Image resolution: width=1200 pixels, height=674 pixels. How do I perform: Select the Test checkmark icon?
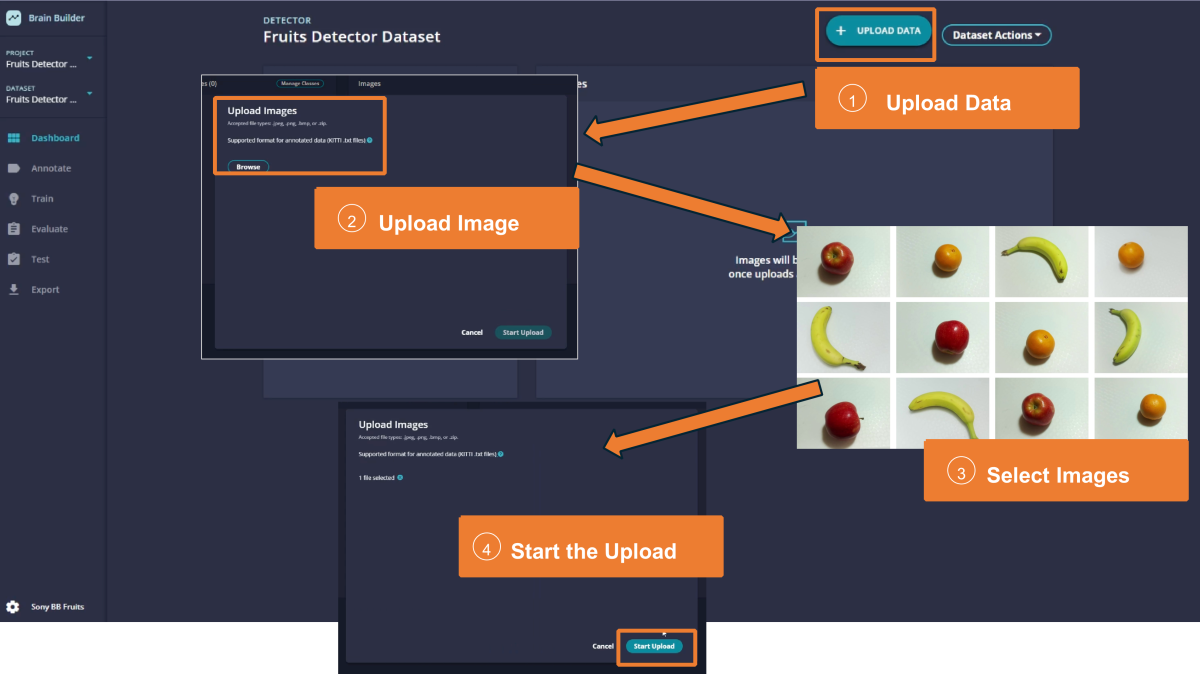tap(13, 259)
